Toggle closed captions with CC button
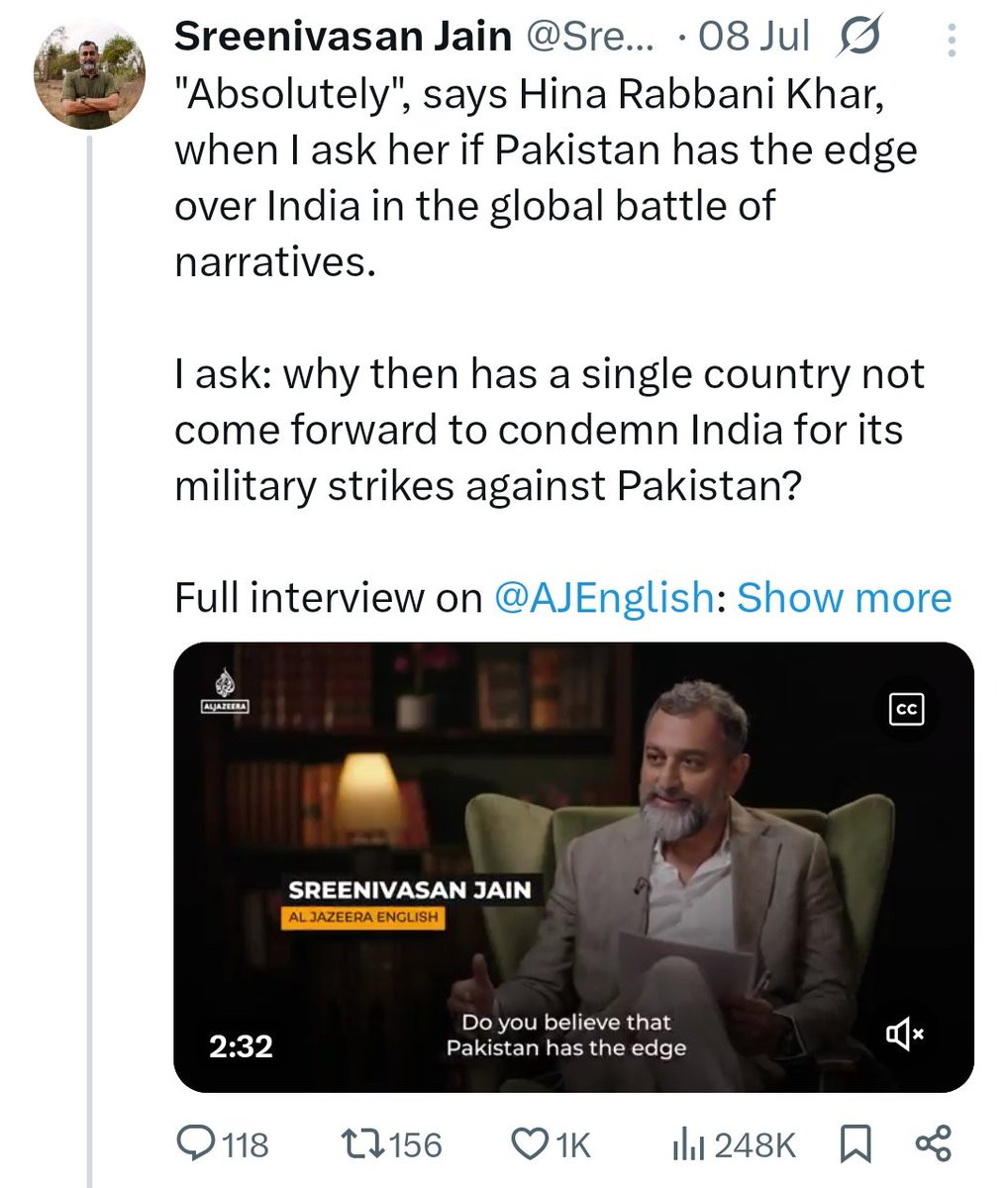 (x=907, y=710)
